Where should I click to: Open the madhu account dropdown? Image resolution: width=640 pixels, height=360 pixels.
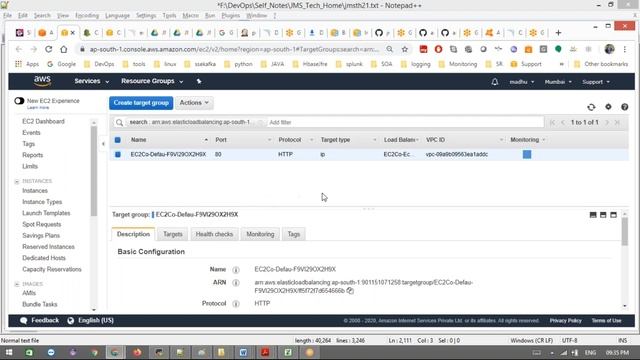pyautogui.click(x=521, y=82)
